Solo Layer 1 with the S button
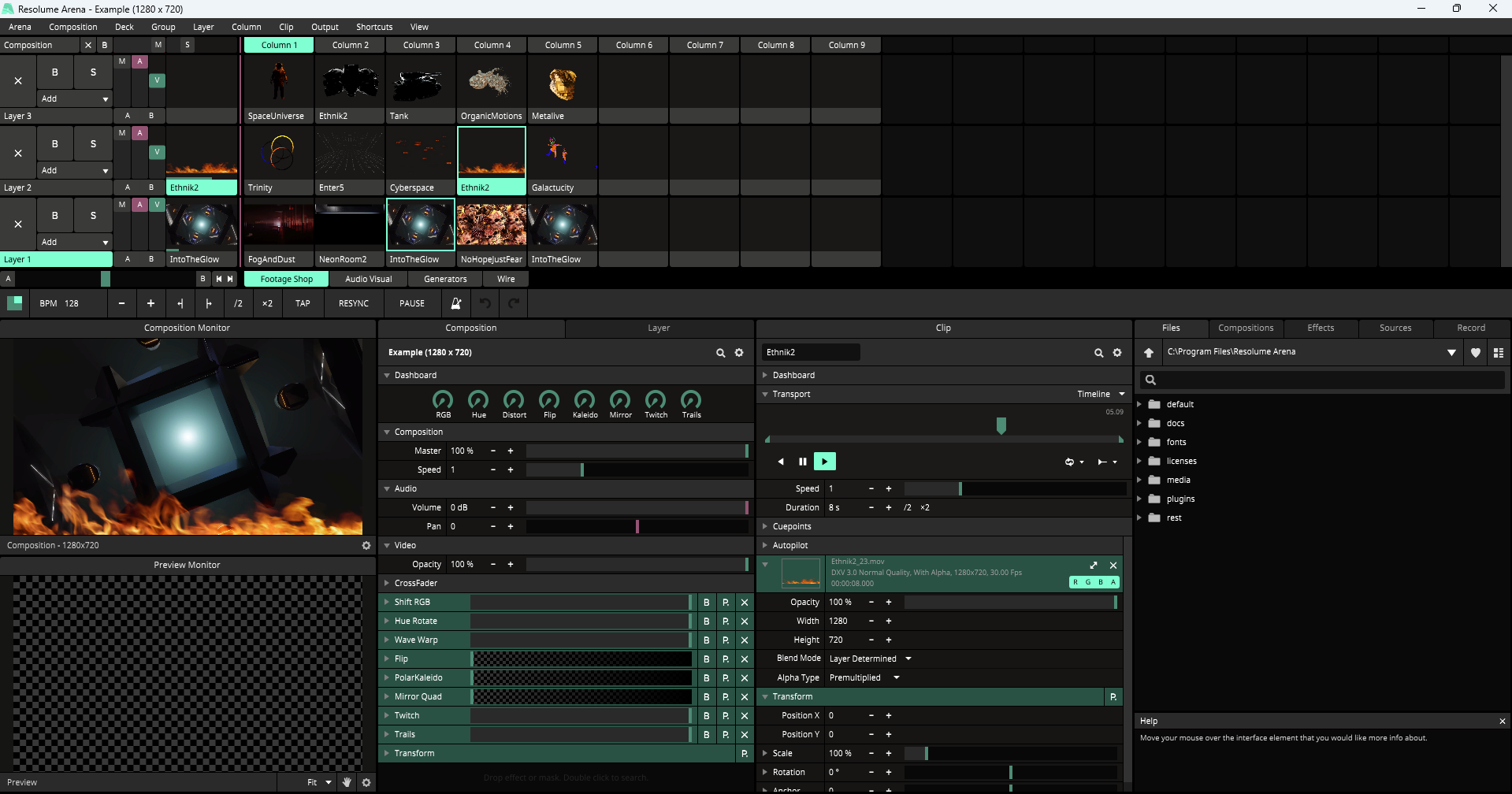The height and width of the screenshot is (794, 1512). (93, 216)
